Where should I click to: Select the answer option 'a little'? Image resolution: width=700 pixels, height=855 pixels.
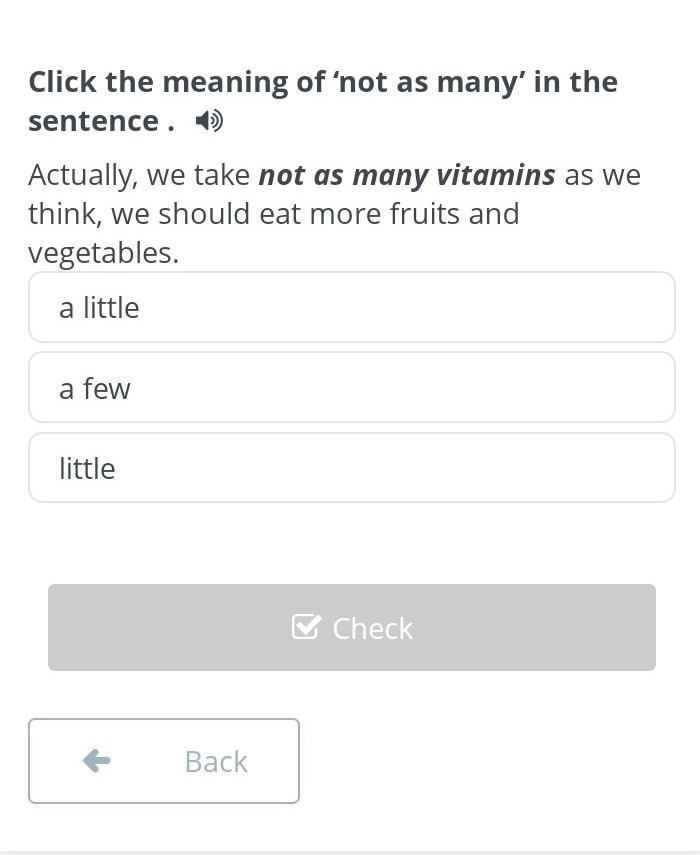coord(351,308)
